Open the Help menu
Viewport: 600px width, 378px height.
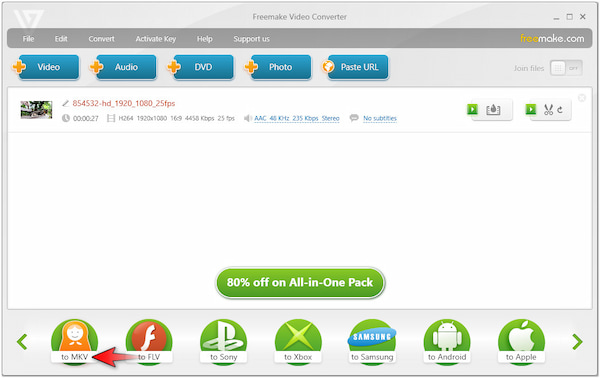pyautogui.click(x=205, y=39)
